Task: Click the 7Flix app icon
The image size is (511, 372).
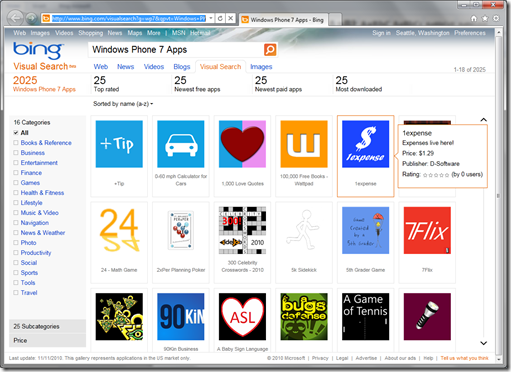Action: point(427,230)
